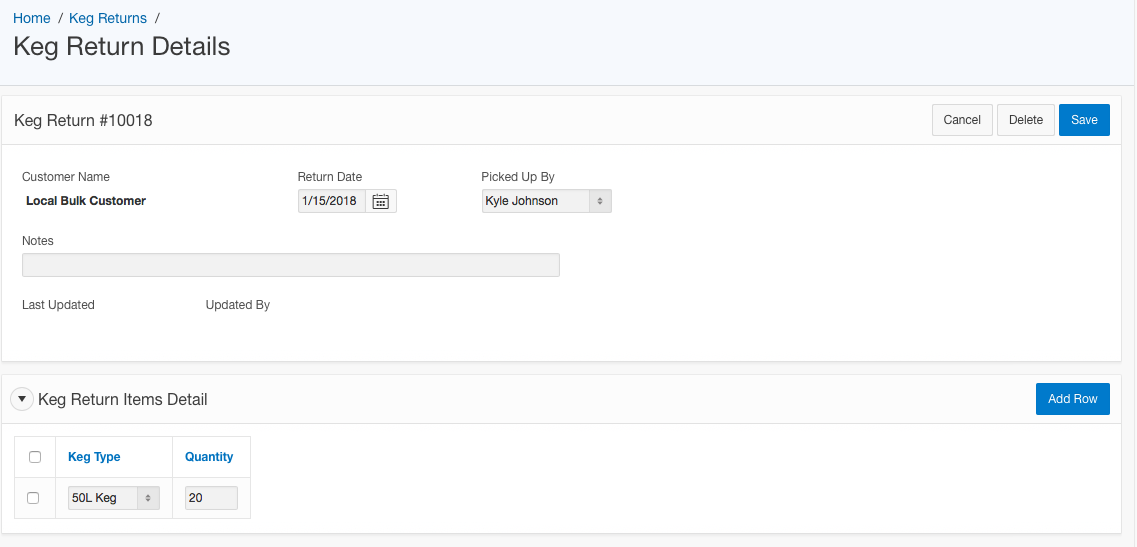The height and width of the screenshot is (547, 1137).
Task: Go to Home breadcrumb link
Action: pyautogui.click(x=32, y=18)
